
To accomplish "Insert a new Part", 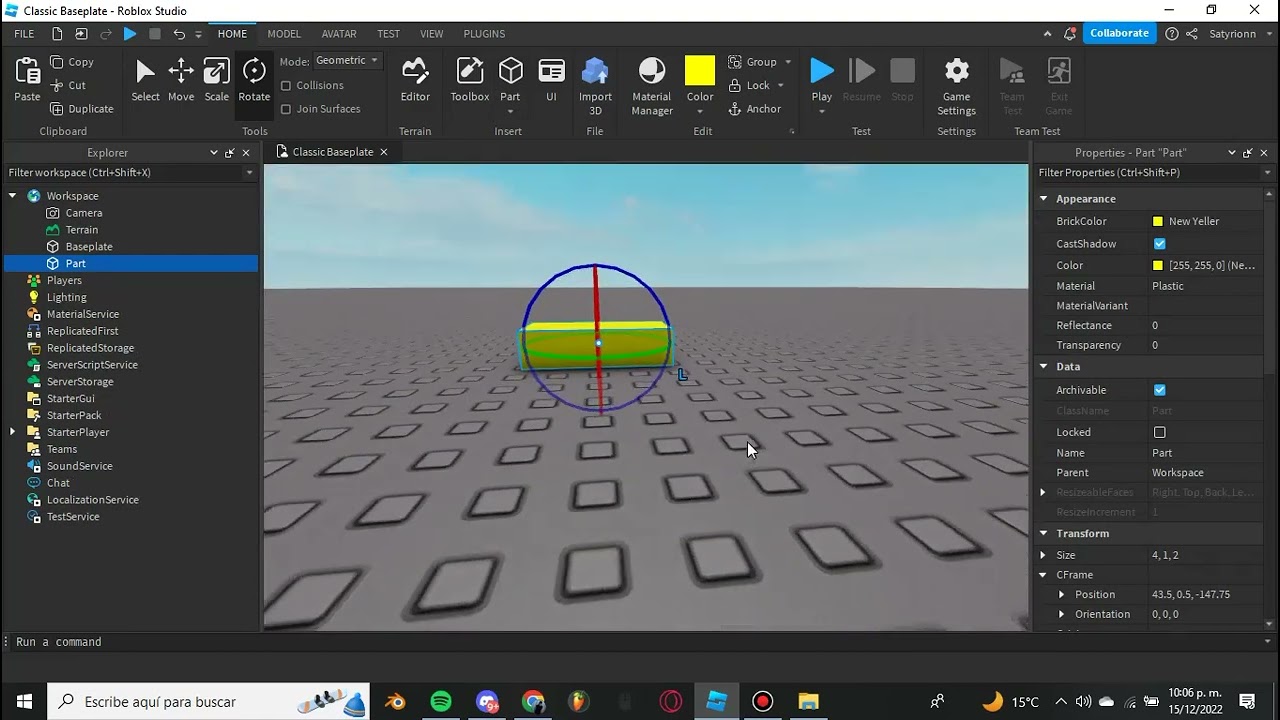I will click(x=511, y=80).
